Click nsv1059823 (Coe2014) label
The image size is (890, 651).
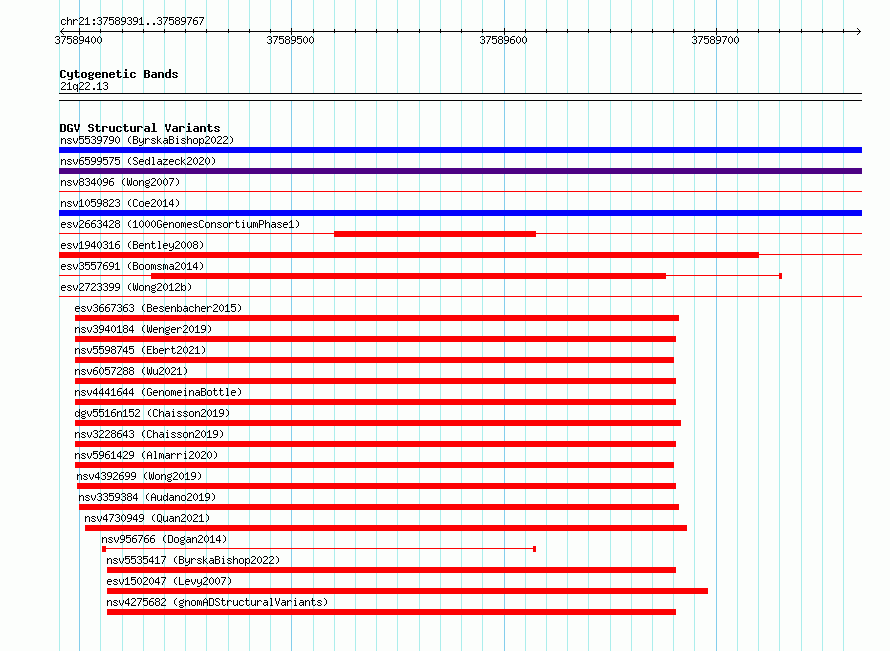pyautogui.click(x=120, y=203)
